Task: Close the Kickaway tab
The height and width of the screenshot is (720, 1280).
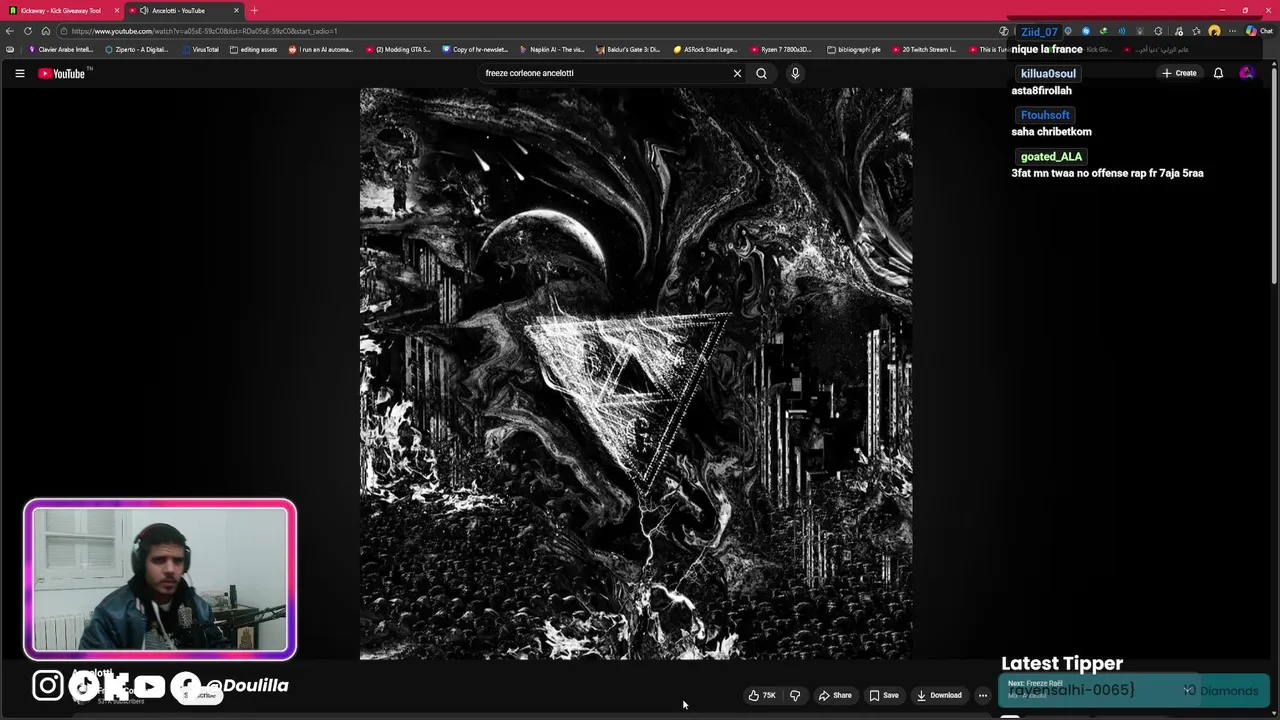Action: [x=117, y=10]
